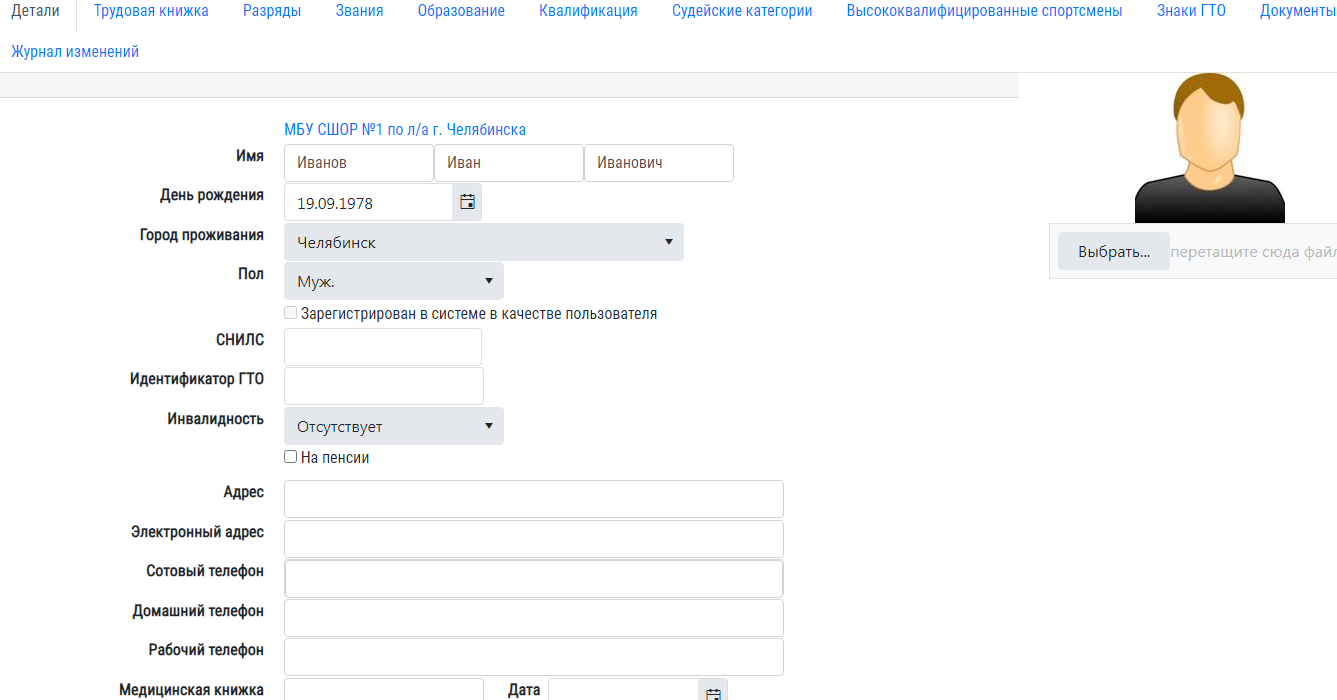This screenshot has width=1337, height=700.
Task: Open the Судейские категории tab
Action: (x=742, y=11)
